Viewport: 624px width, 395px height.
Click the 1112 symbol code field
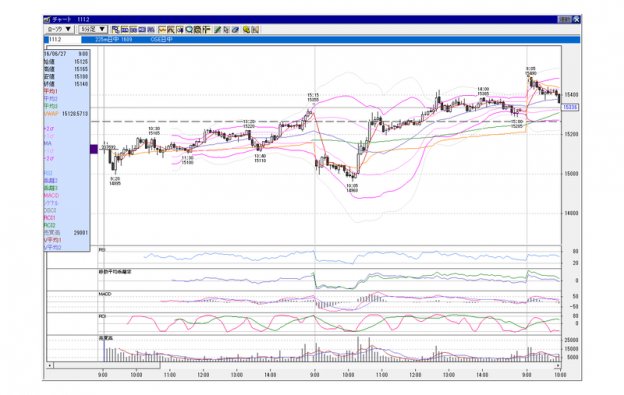64,40
